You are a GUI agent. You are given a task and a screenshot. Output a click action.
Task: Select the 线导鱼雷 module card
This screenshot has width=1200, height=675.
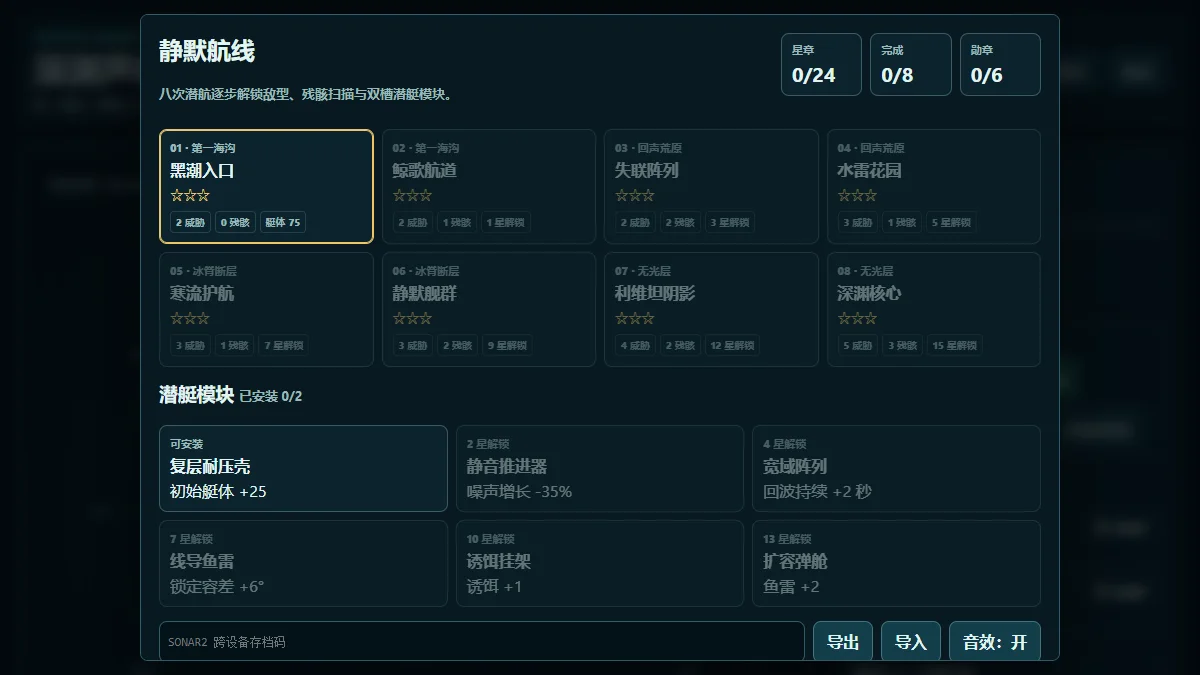tap(303, 563)
